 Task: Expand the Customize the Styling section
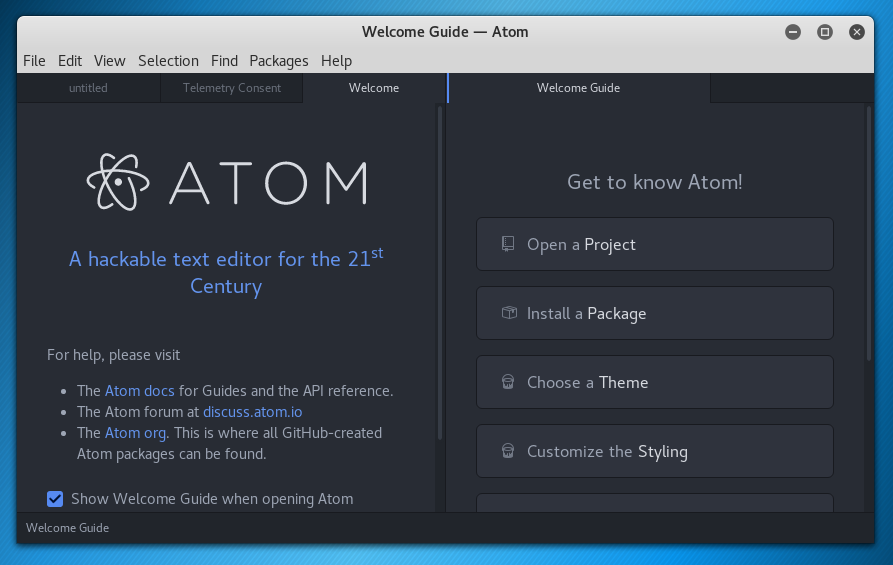655,451
